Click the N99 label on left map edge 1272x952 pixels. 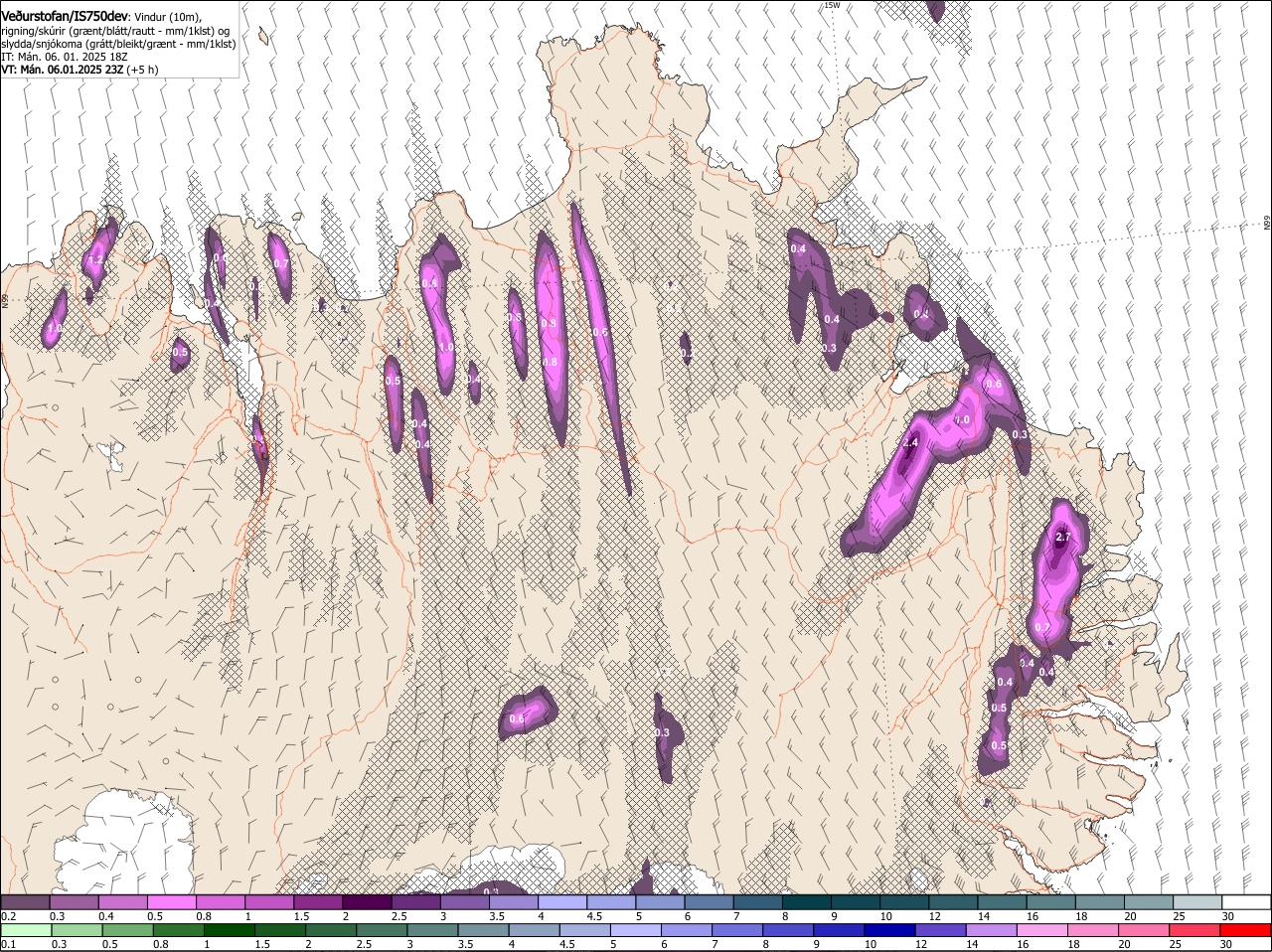5,299
